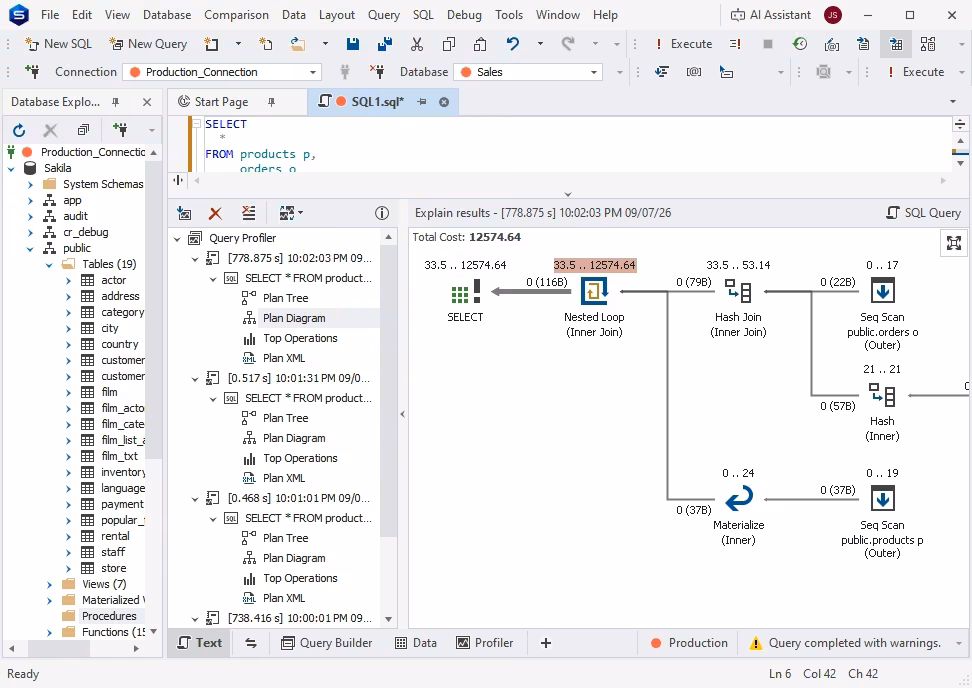Expand the audit schema node
The height and width of the screenshot is (688, 972).
30,216
